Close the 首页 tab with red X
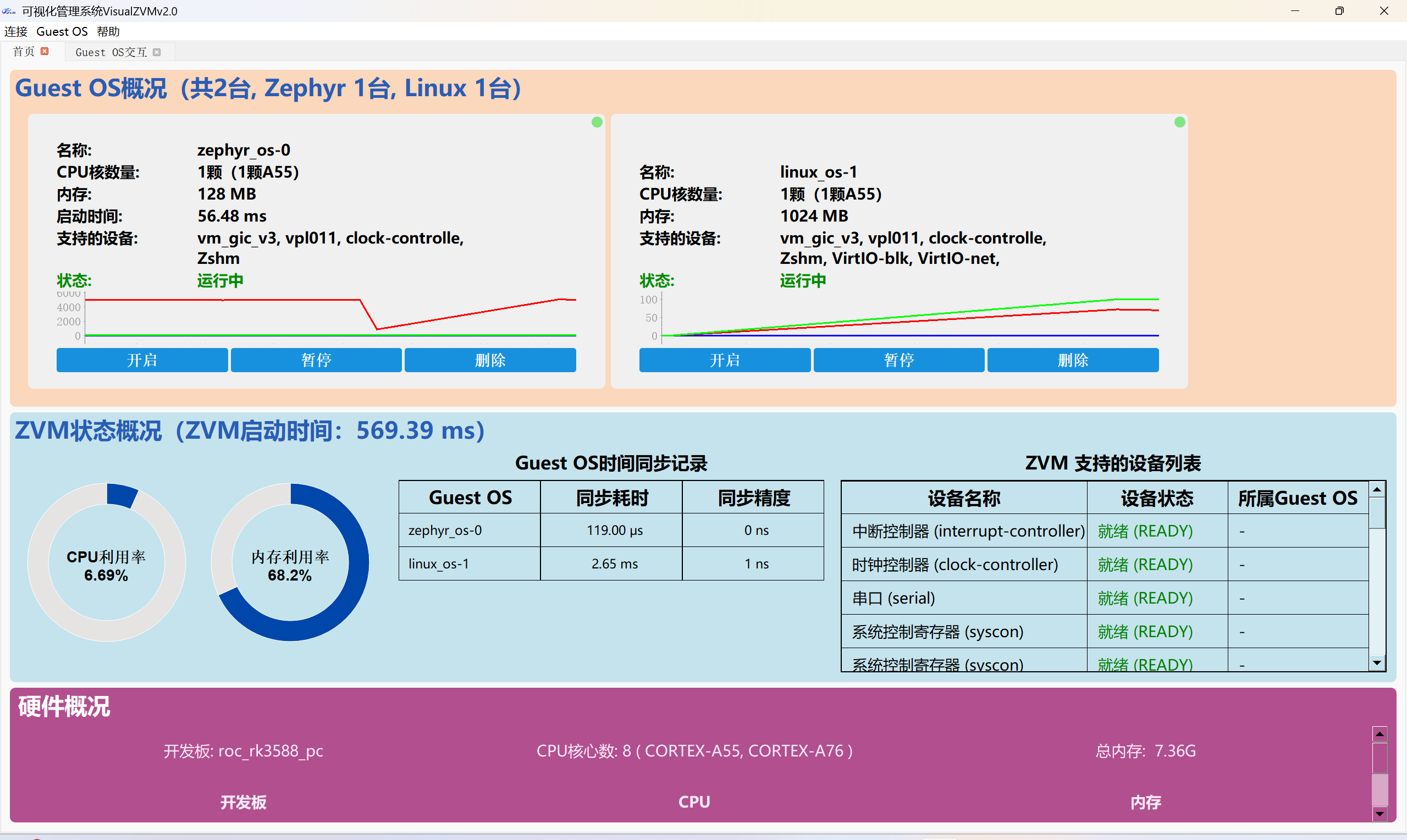 point(45,52)
